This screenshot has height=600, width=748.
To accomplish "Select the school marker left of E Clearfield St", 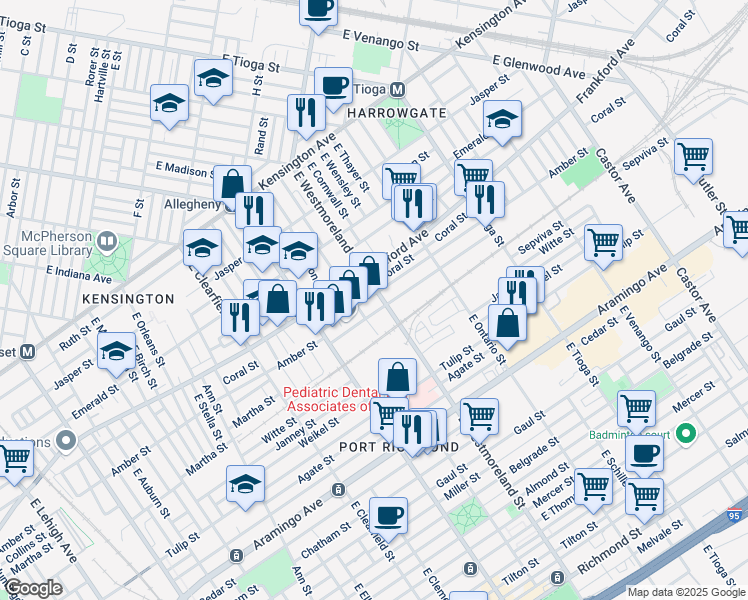I will 202,248.
